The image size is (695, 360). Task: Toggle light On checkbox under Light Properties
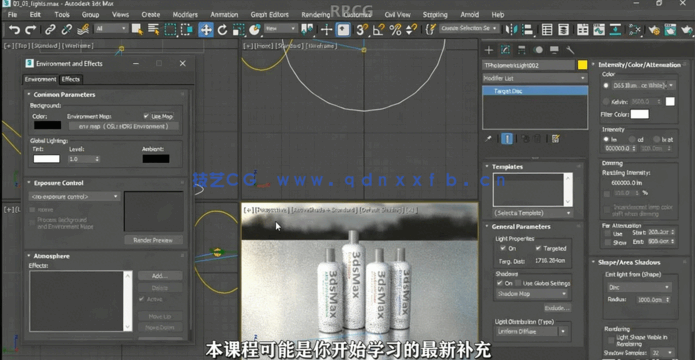(503, 248)
